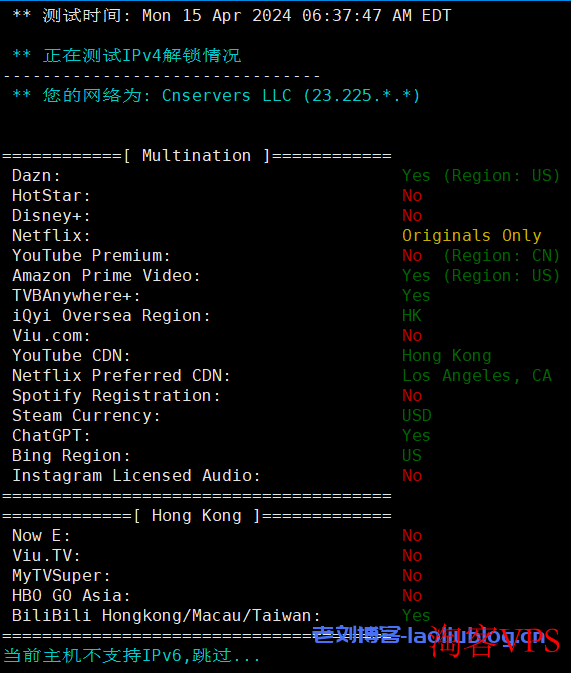Click the 'HK' result for iQyi
Screen dimensions: 571x673
(412, 315)
